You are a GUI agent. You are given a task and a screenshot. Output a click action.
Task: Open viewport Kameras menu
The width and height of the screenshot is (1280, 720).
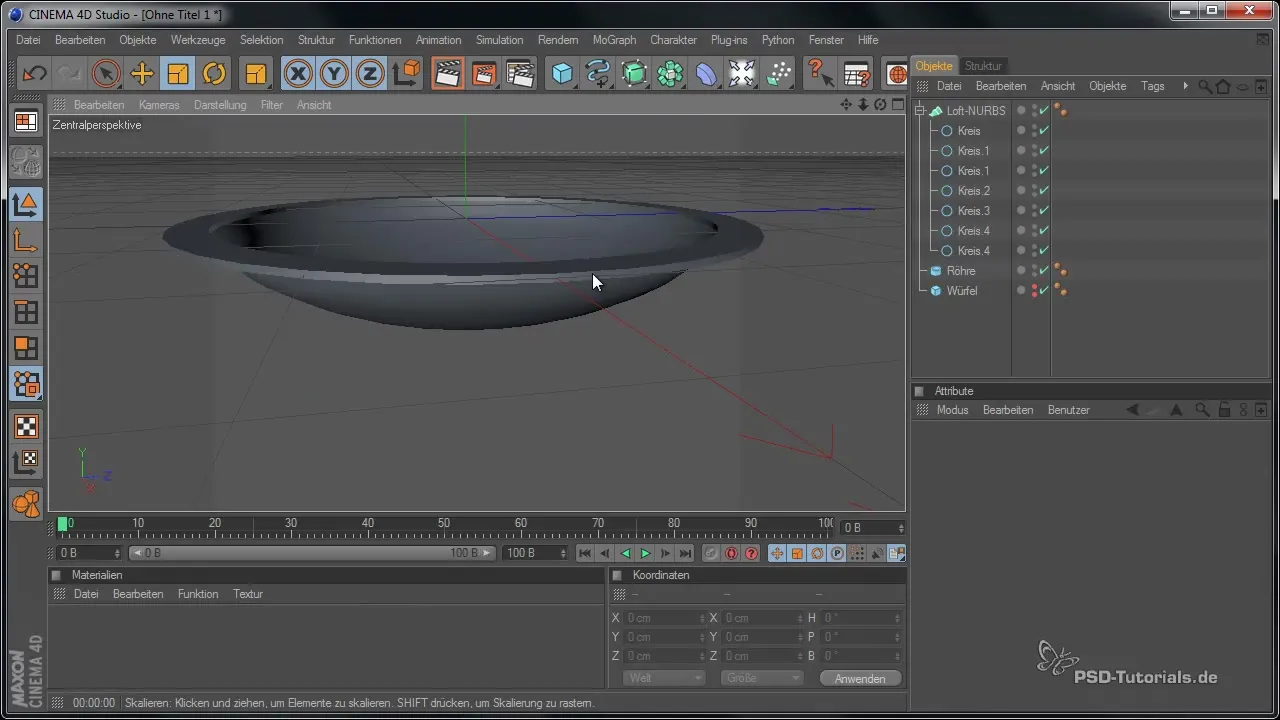point(159,105)
